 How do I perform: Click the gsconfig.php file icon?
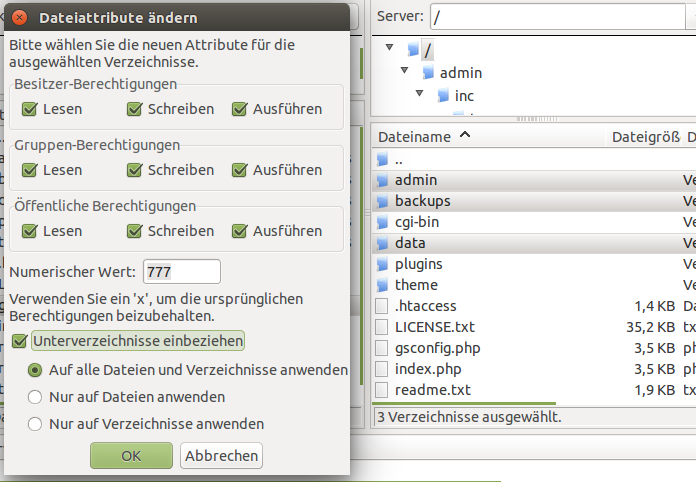381,348
